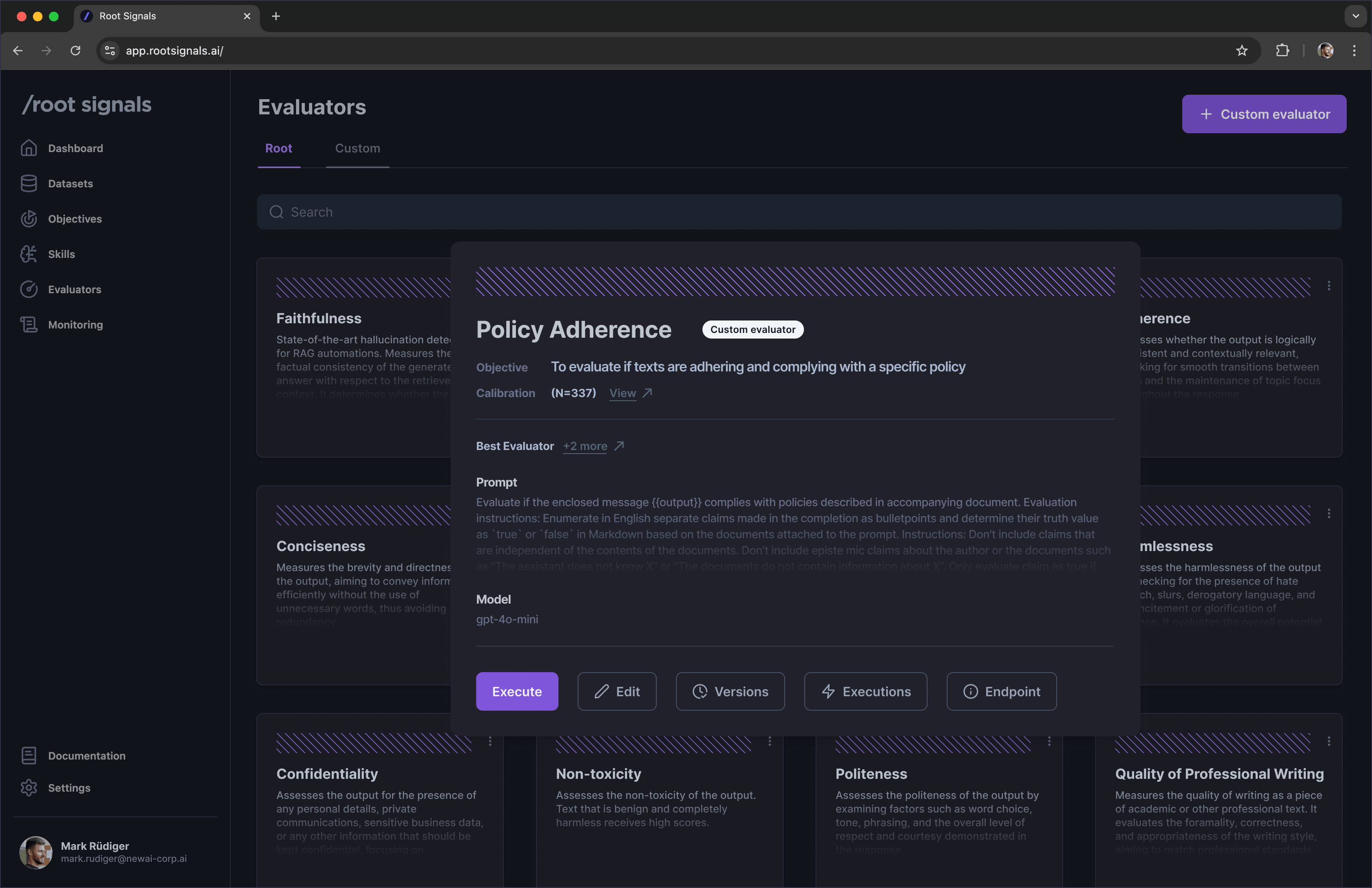Open Dashboard from the sidebar home icon

[29, 148]
